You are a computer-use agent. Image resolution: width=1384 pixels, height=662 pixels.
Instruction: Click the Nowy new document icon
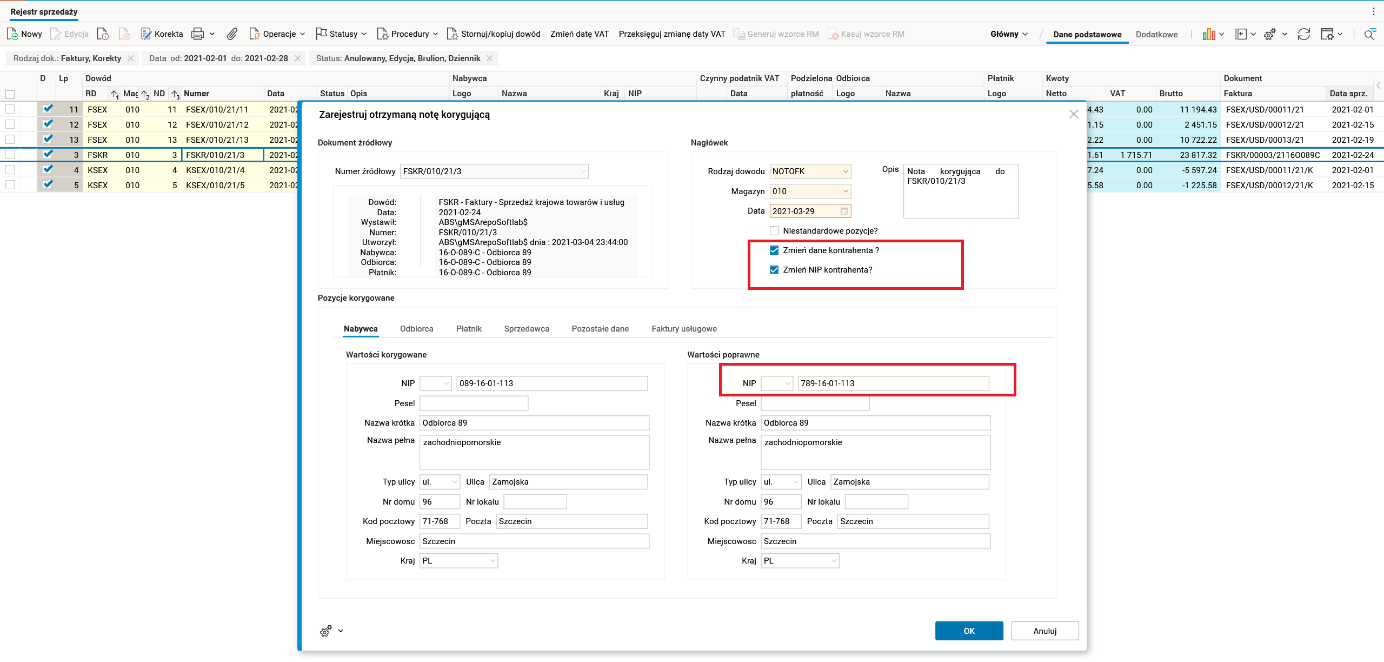point(14,34)
